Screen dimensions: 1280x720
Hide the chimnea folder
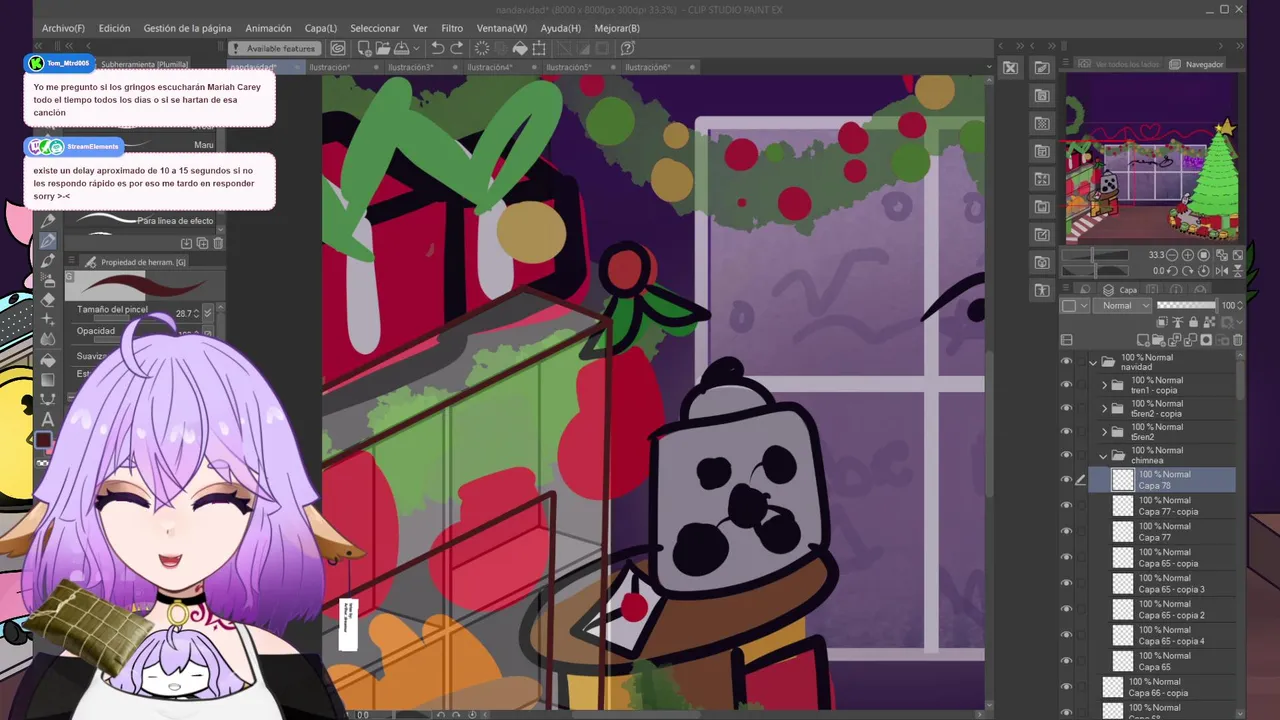point(1066,455)
